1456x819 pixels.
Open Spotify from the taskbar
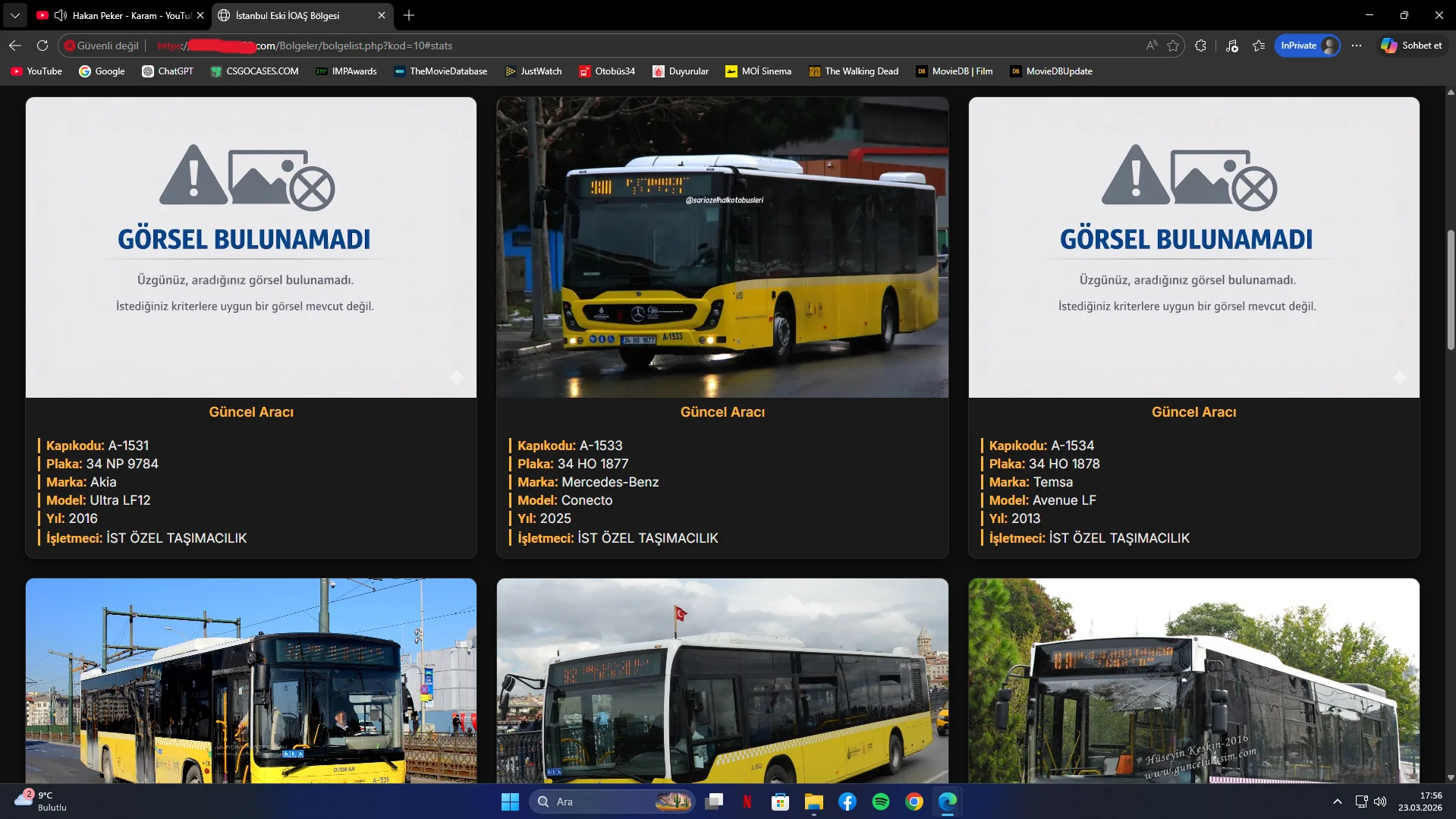(881, 802)
